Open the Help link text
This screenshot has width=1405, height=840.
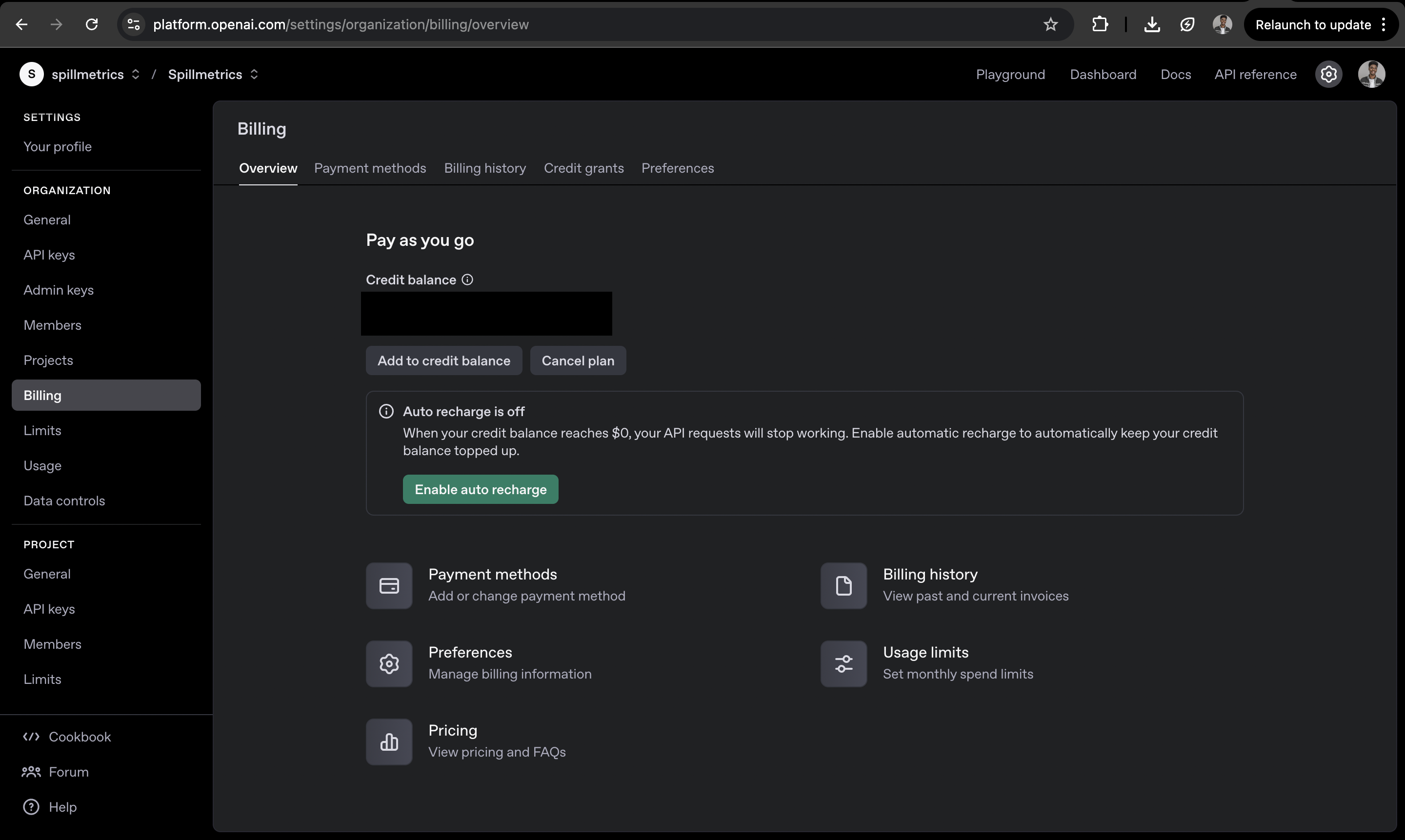[x=62, y=807]
